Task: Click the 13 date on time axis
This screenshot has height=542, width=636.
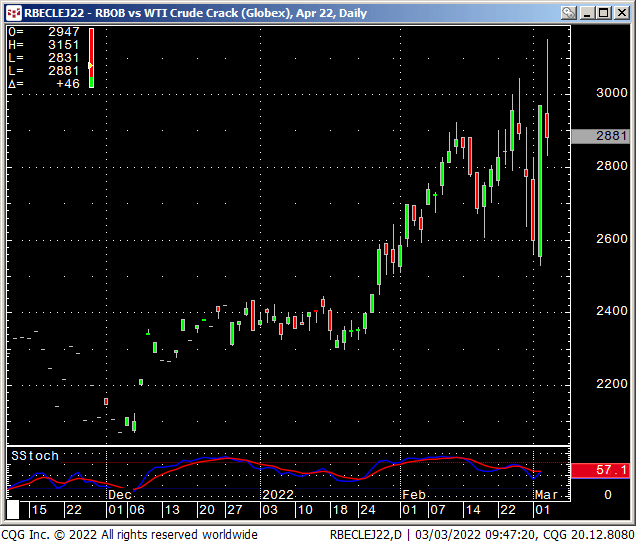Action: pos(172,510)
